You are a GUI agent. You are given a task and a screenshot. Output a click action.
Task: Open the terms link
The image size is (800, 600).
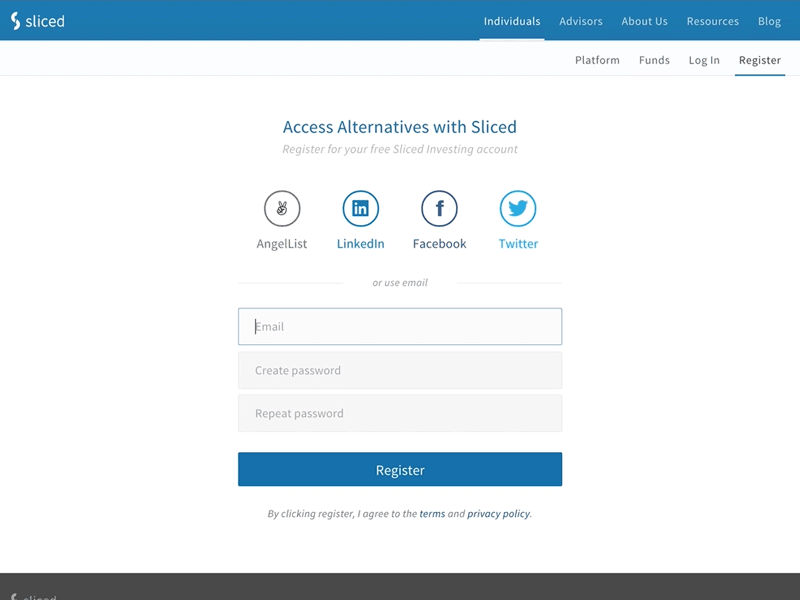coord(432,513)
